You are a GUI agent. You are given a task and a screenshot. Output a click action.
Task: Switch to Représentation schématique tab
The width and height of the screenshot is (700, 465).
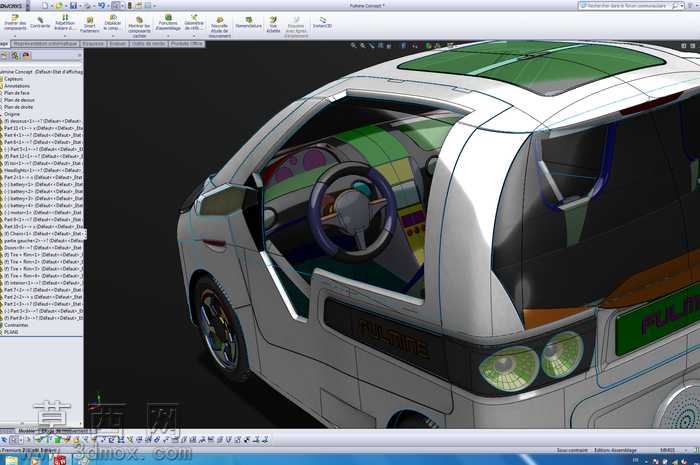[x=45, y=44]
